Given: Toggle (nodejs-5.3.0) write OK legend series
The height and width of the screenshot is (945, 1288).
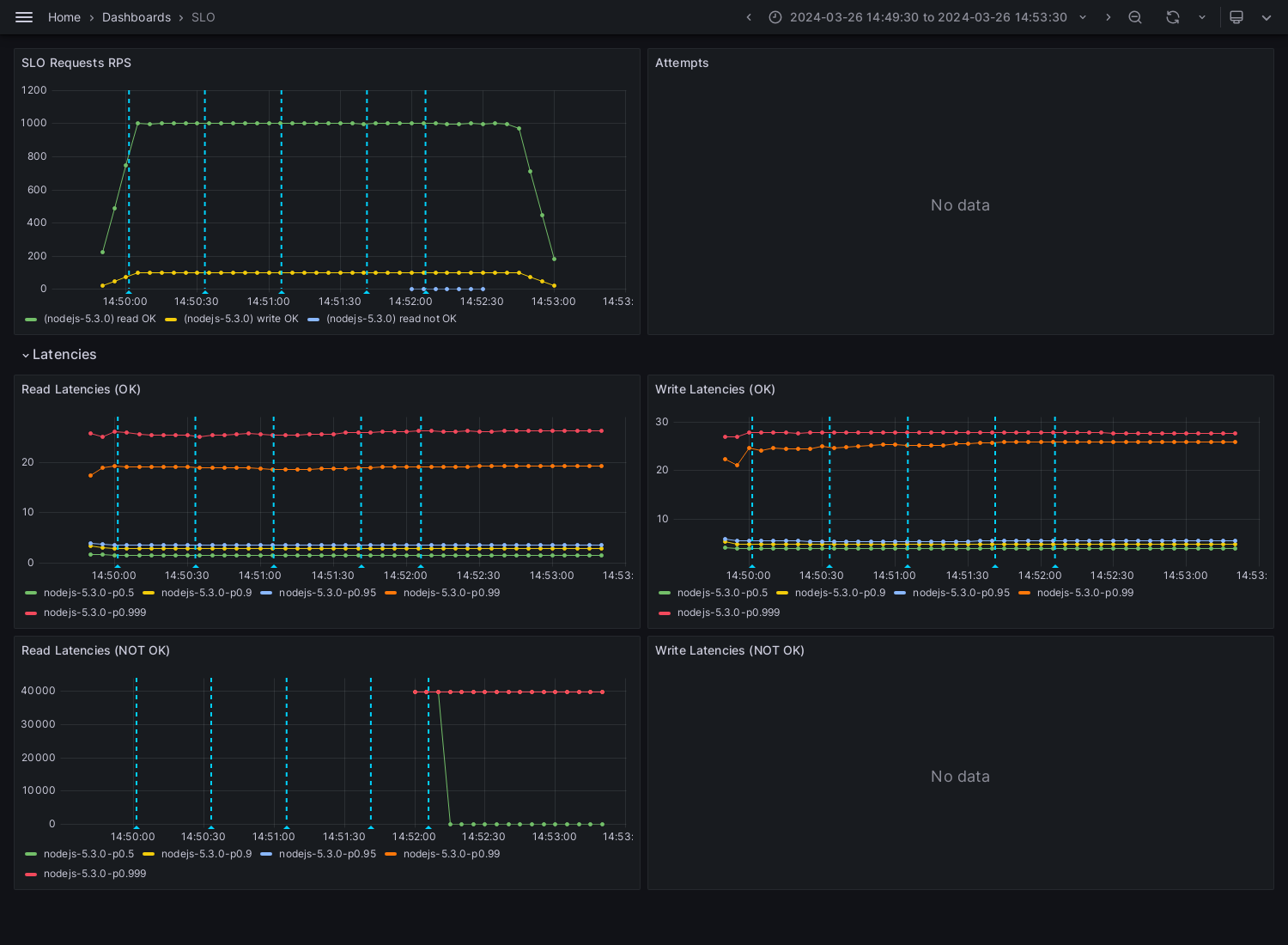Looking at the screenshot, I should (241, 319).
